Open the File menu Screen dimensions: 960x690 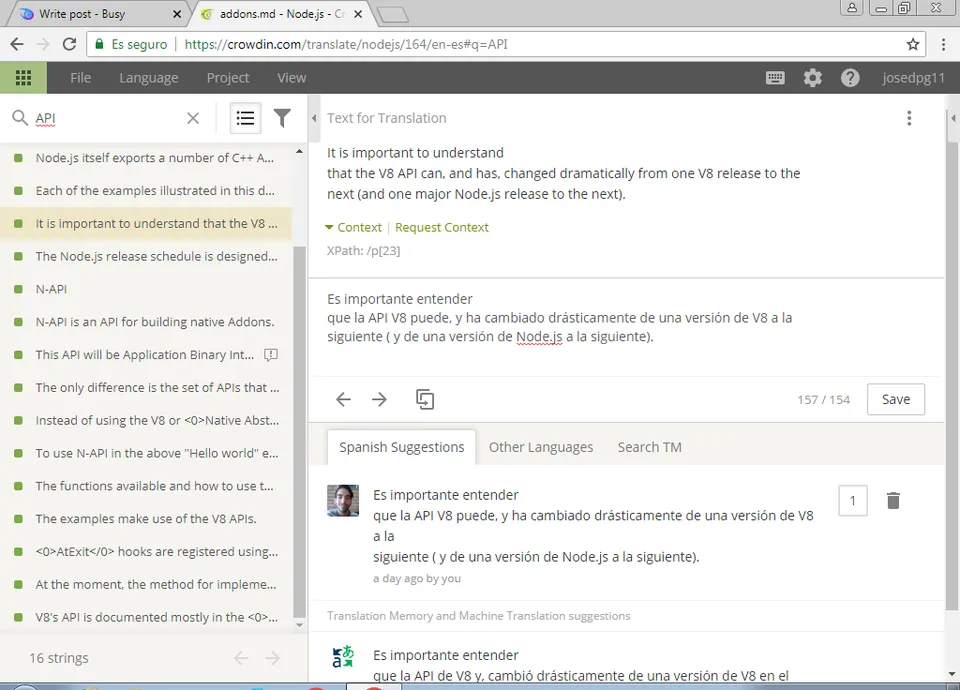coord(80,78)
